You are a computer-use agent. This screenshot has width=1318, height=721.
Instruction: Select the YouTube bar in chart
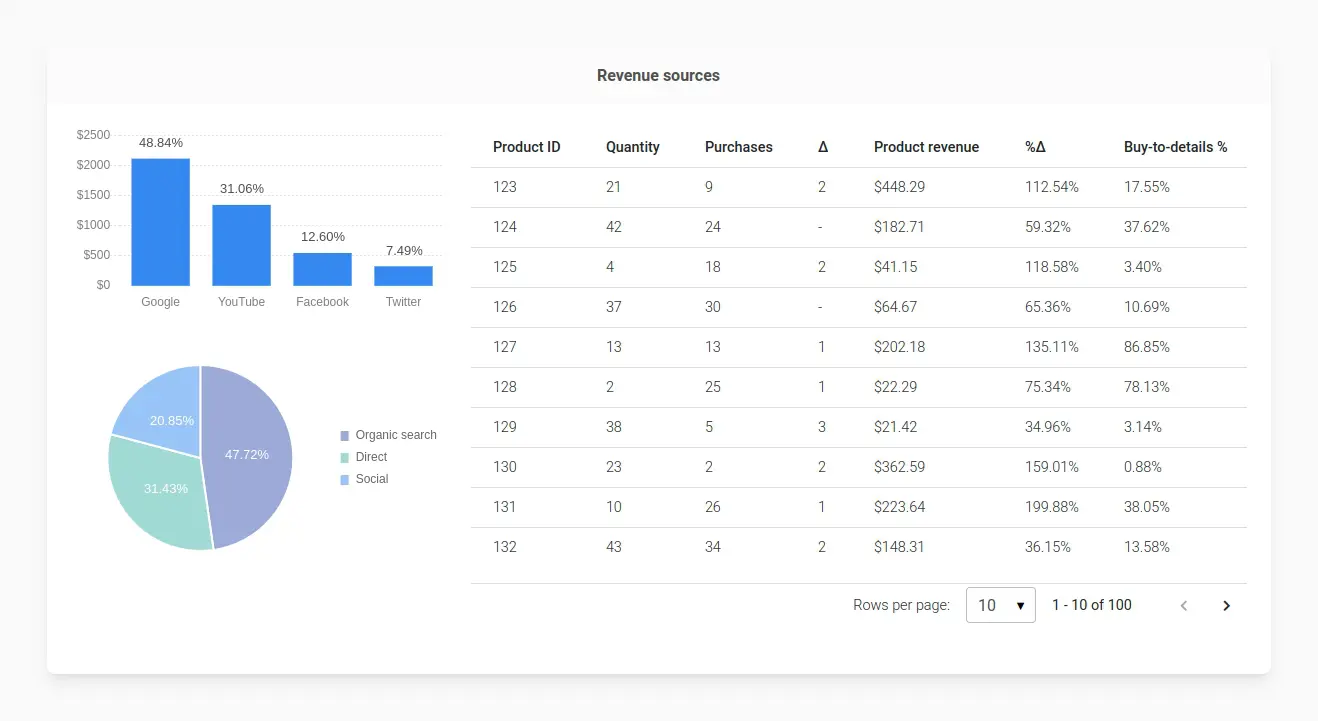tap(241, 245)
